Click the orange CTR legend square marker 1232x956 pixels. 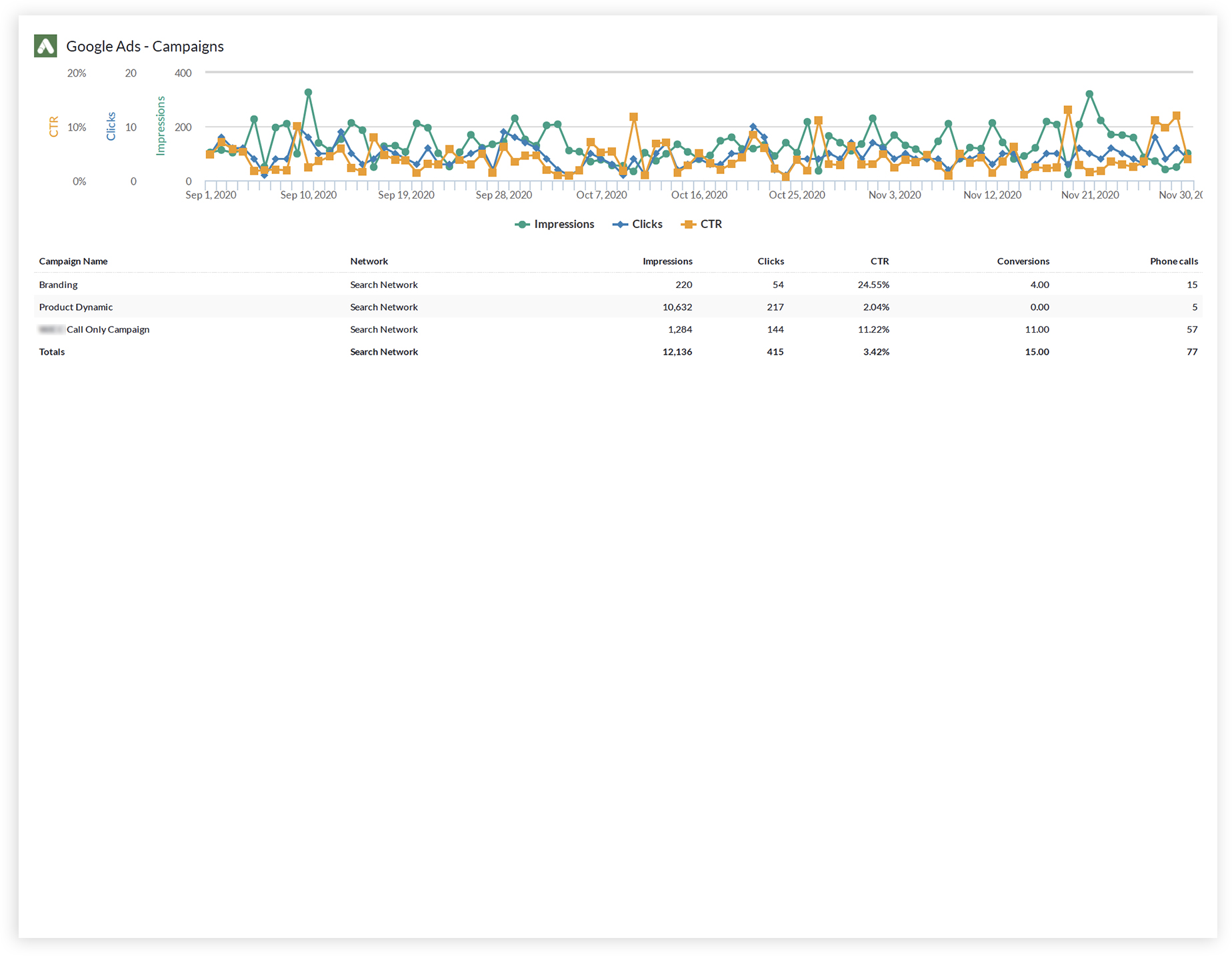688,225
